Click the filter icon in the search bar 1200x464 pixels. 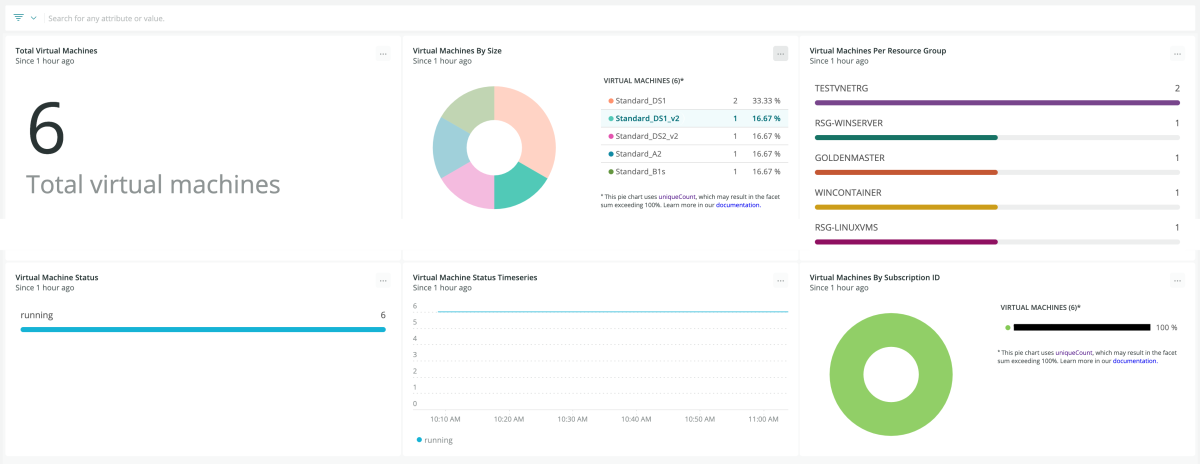(x=18, y=18)
